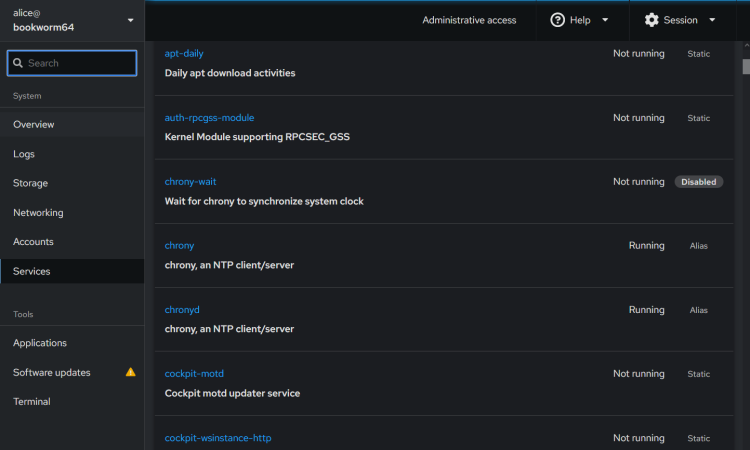Click the Help question mark icon
This screenshot has height=450, width=750.
click(x=557, y=20)
